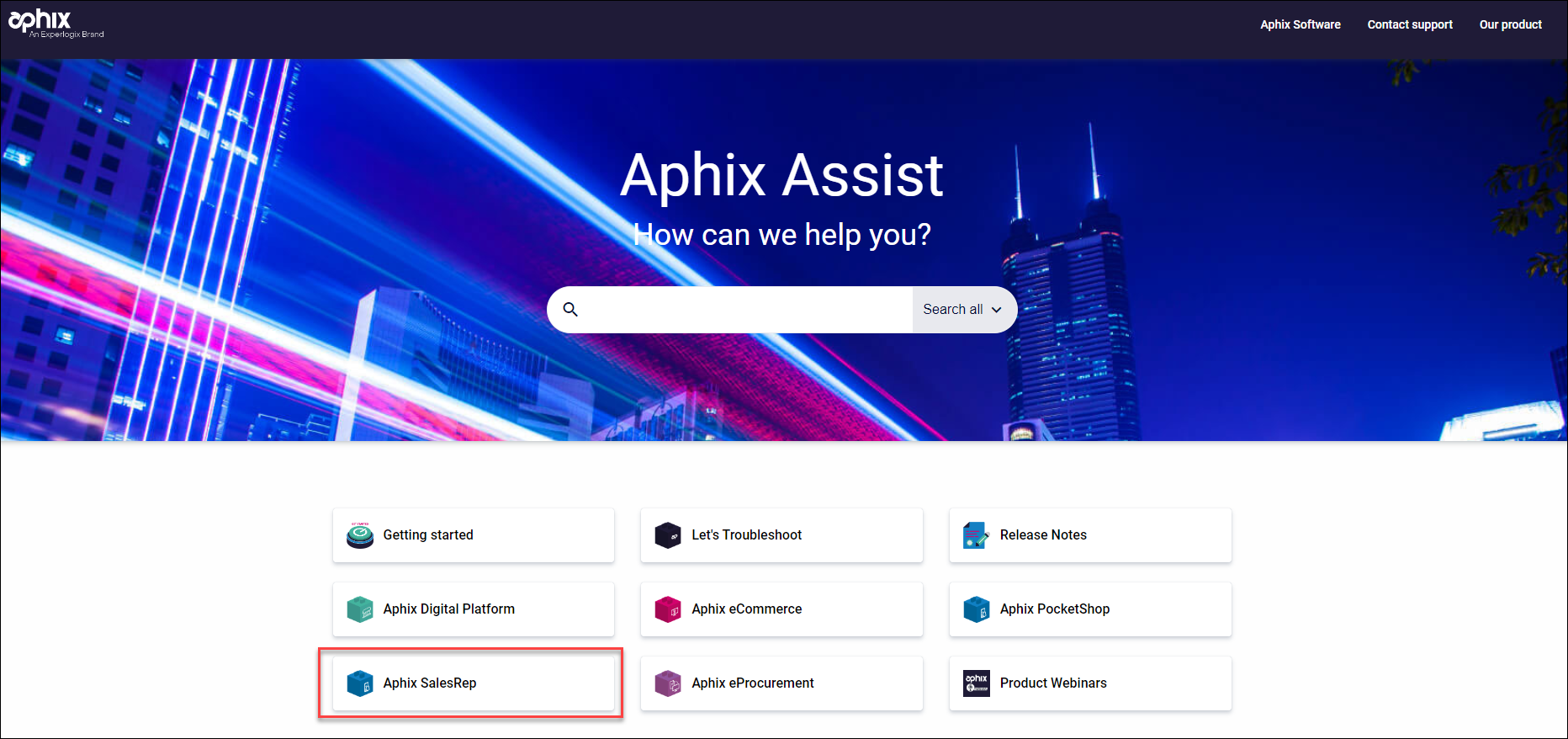Click the Aphix eCommerce pink cube icon
This screenshot has width=1568, height=739.
coord(668,609)
